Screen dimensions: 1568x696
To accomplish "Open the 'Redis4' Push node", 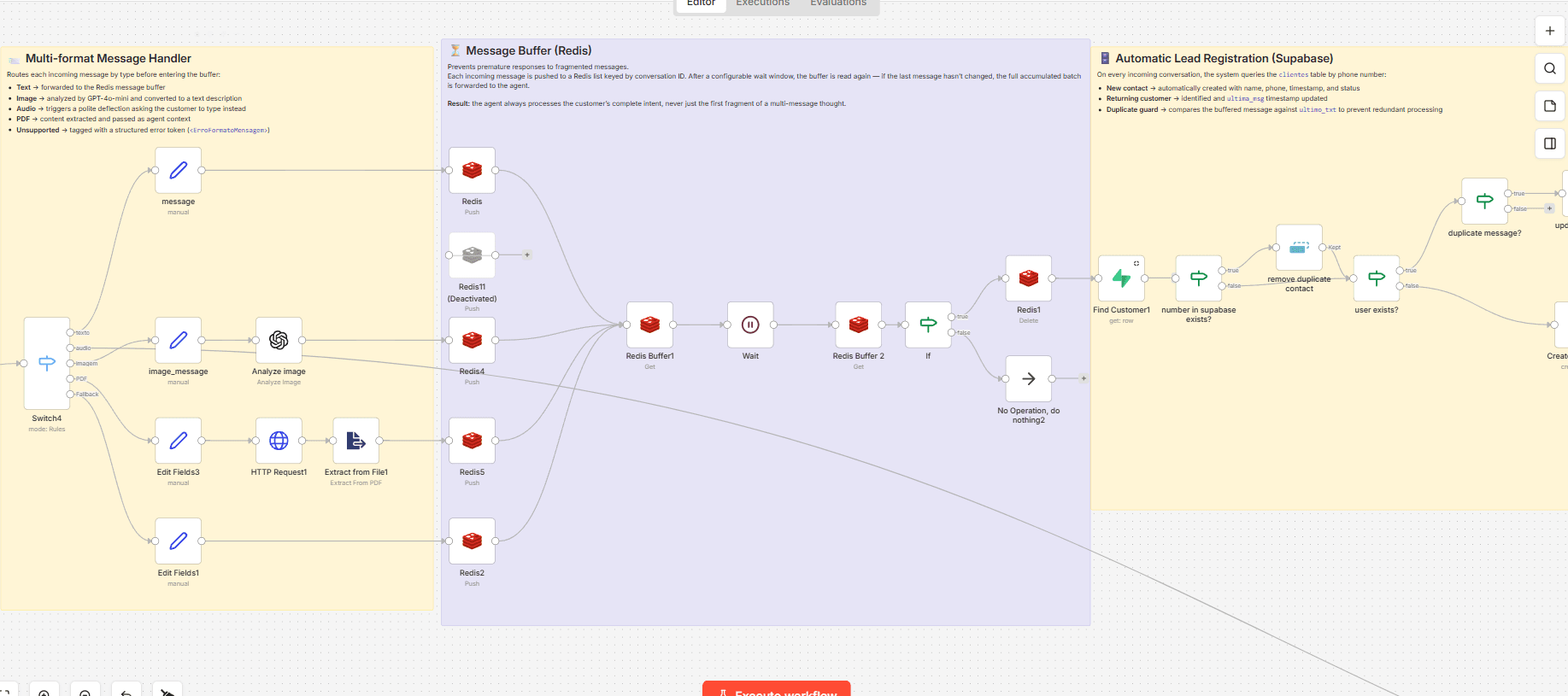I will pos(472,340).
